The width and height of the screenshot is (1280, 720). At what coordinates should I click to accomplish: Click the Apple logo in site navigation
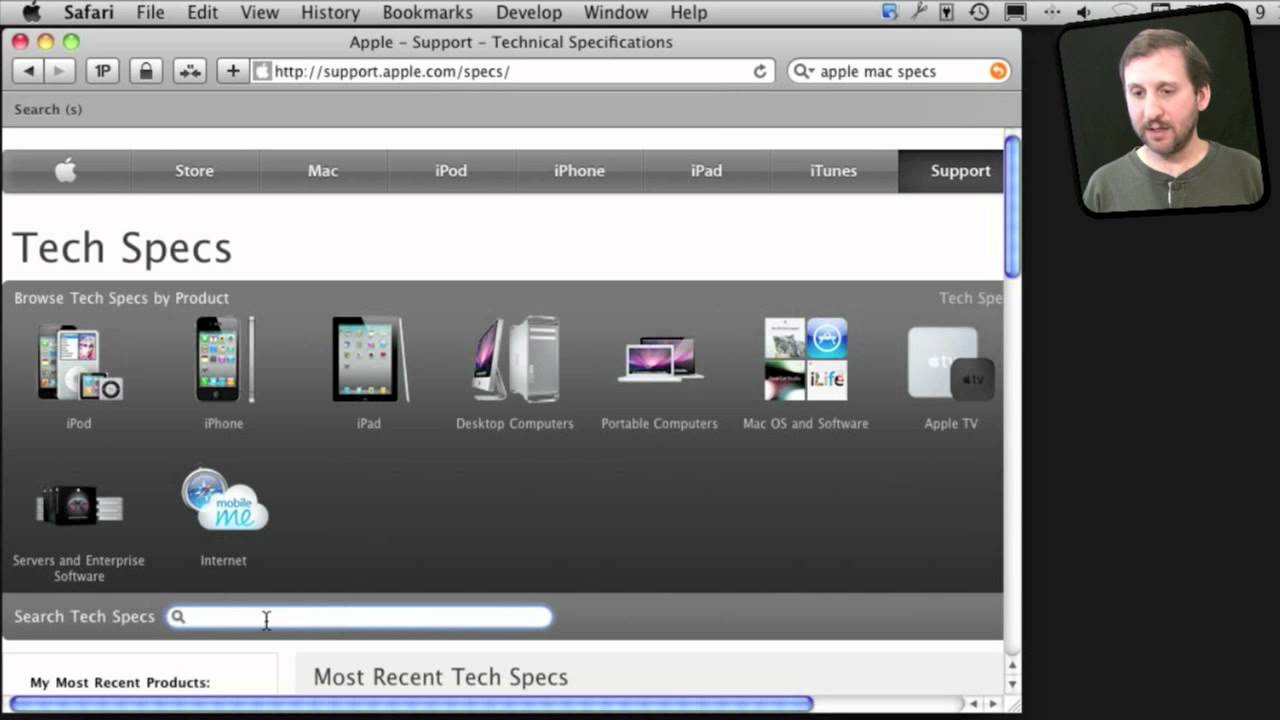[66, 171]
